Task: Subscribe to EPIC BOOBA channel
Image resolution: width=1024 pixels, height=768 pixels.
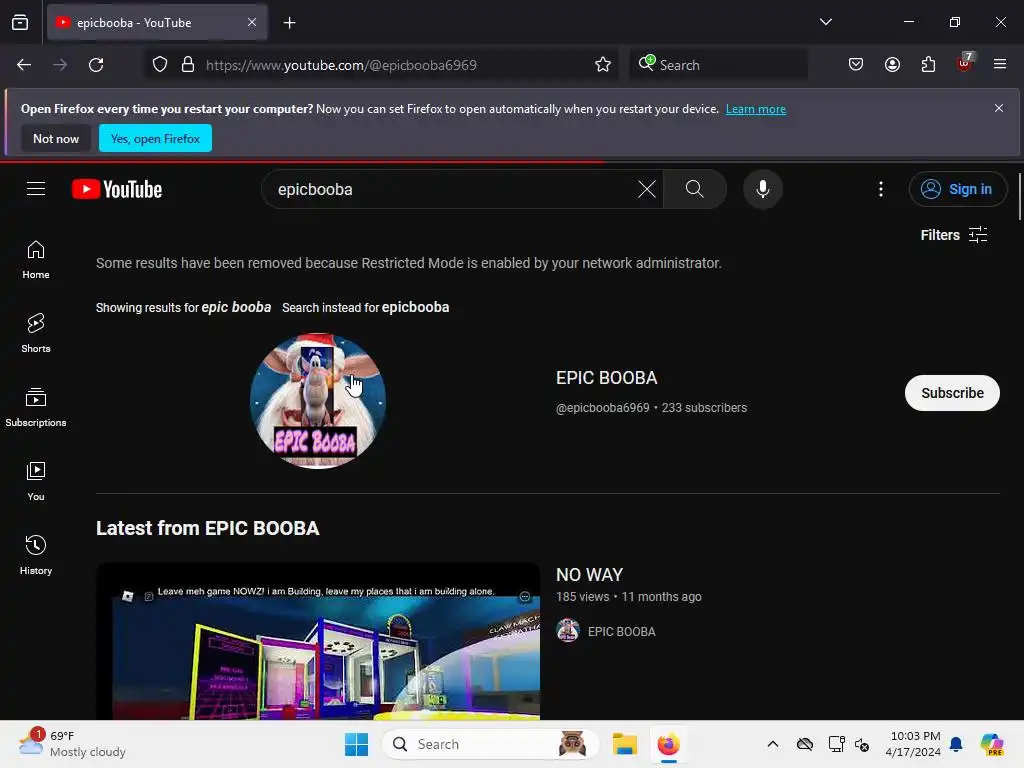Action: (x=952, y=393)
